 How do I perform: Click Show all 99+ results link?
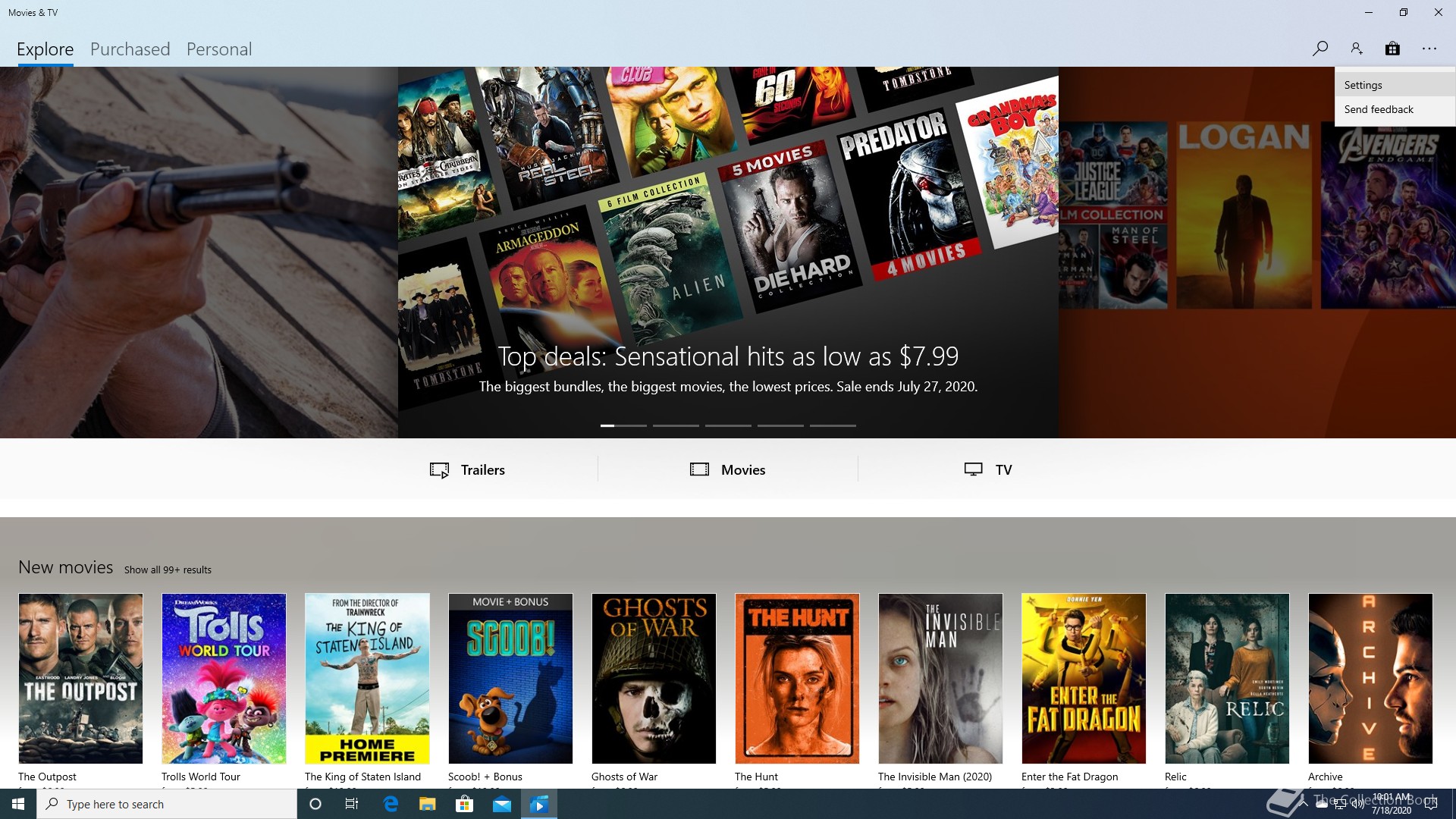168,570
